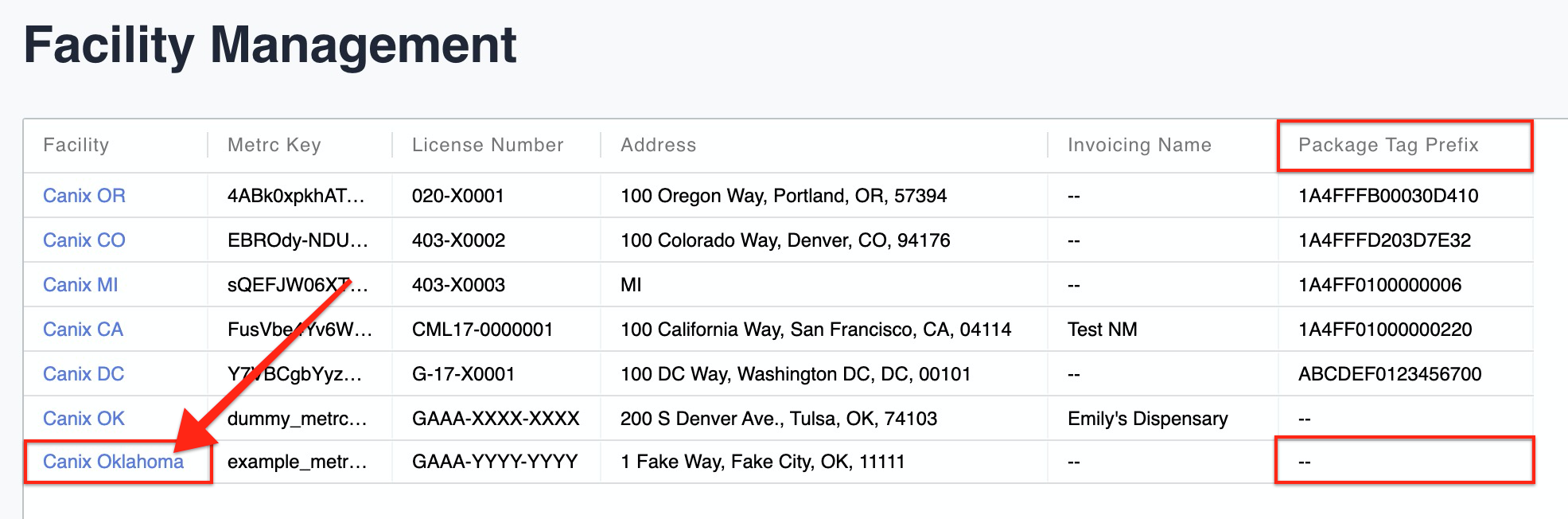Image resolution: width=1568 pixels, height=519 pixels.
Task: Click the Emily's Dispensary invoicing name
Action: coord(1149,418)
